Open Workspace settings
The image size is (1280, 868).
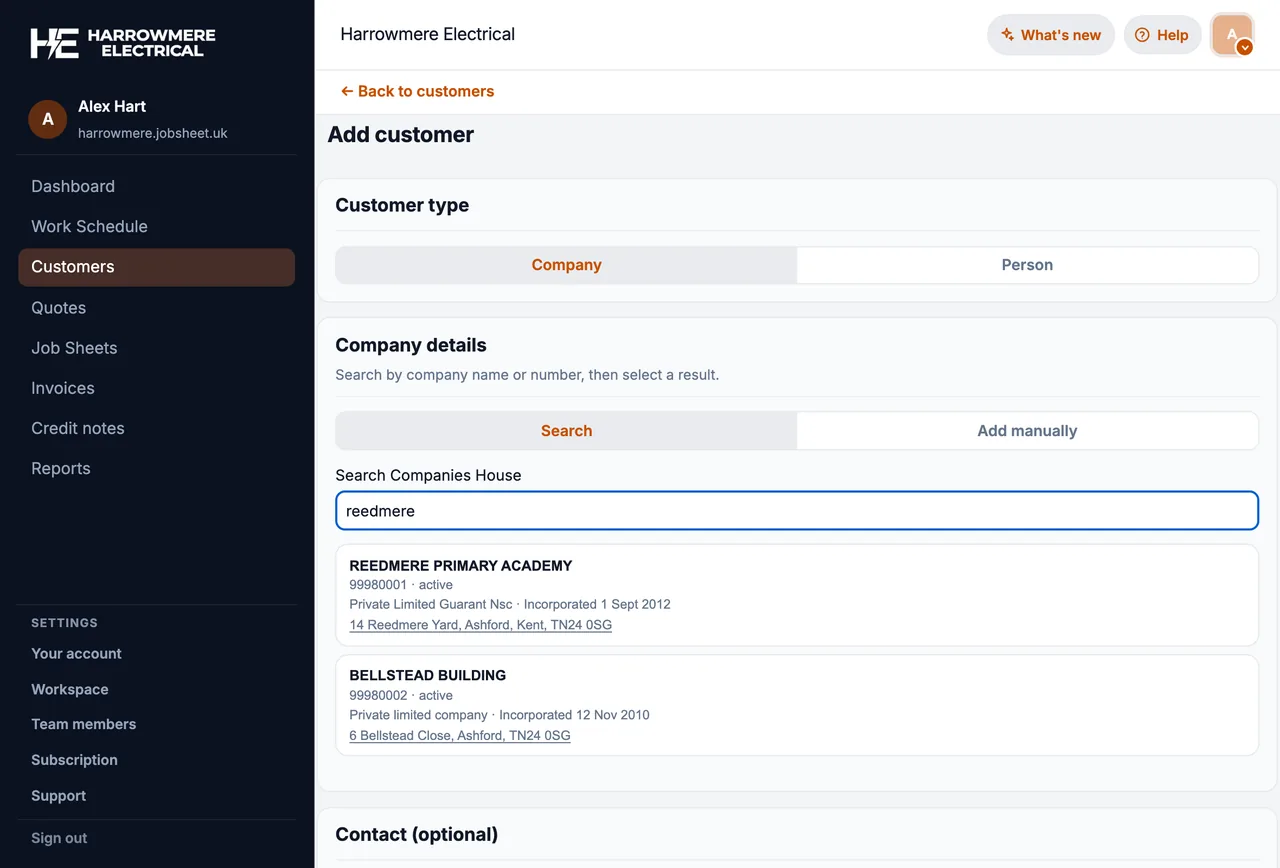[x=70, y=690]
